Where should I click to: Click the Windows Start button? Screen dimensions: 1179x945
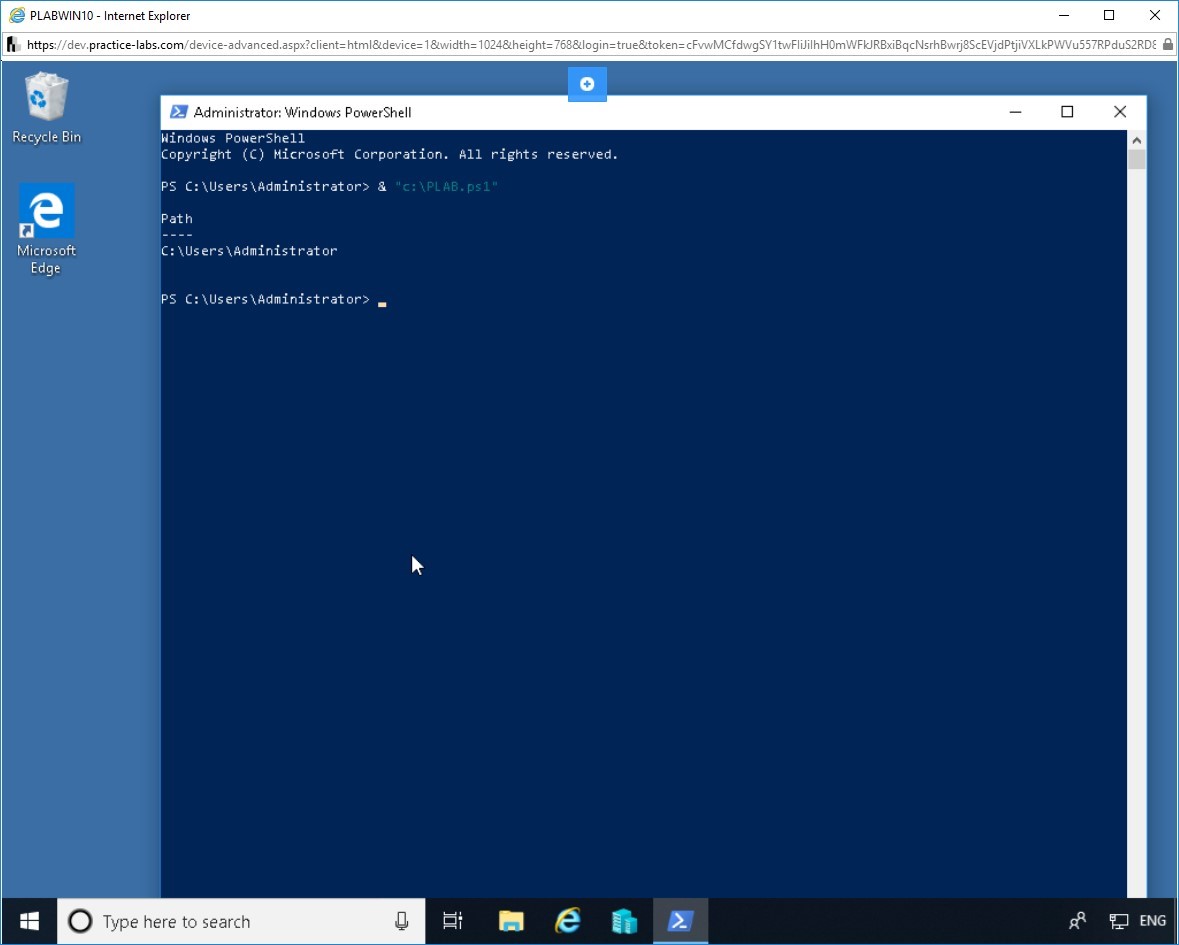29,921
